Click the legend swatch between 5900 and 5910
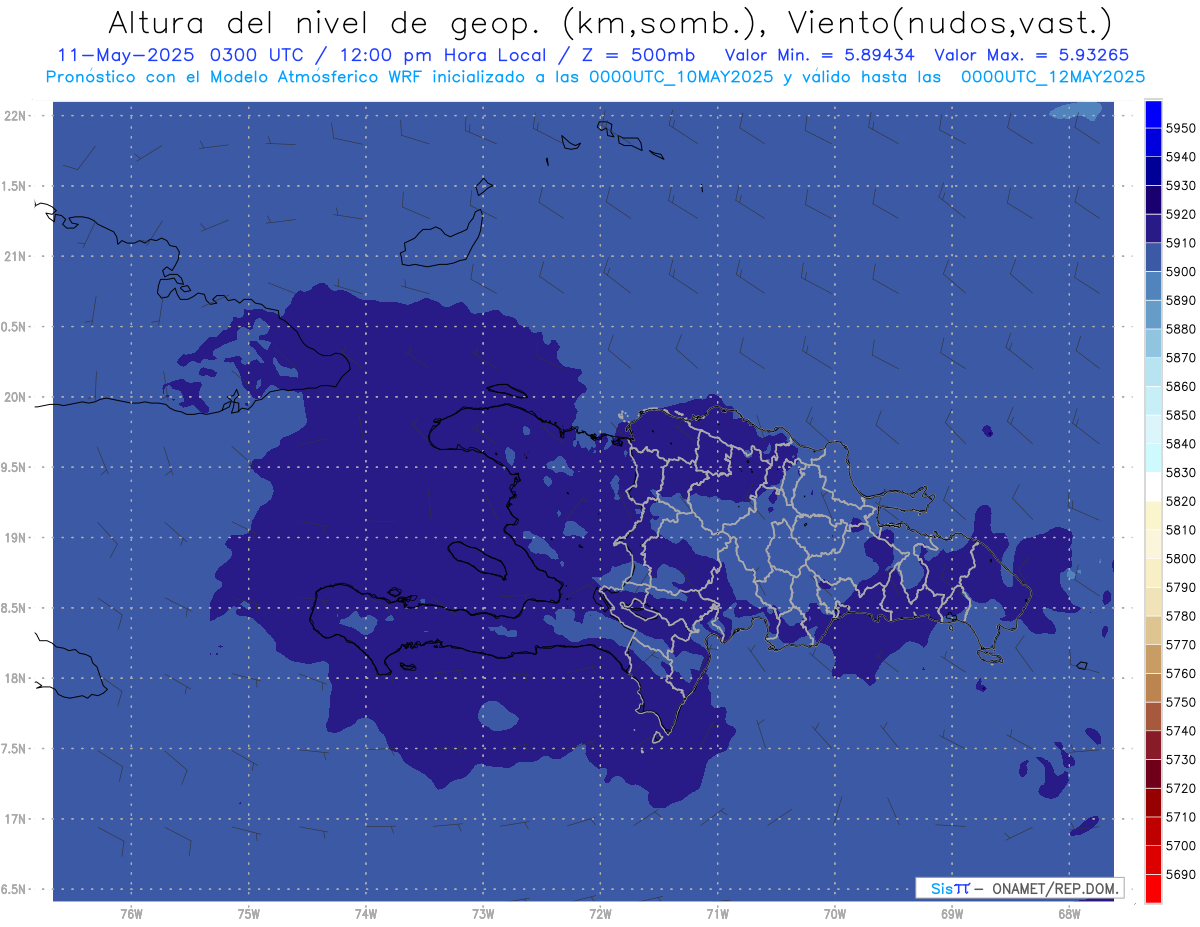1200x927 pixels. tap(1153, 257)
